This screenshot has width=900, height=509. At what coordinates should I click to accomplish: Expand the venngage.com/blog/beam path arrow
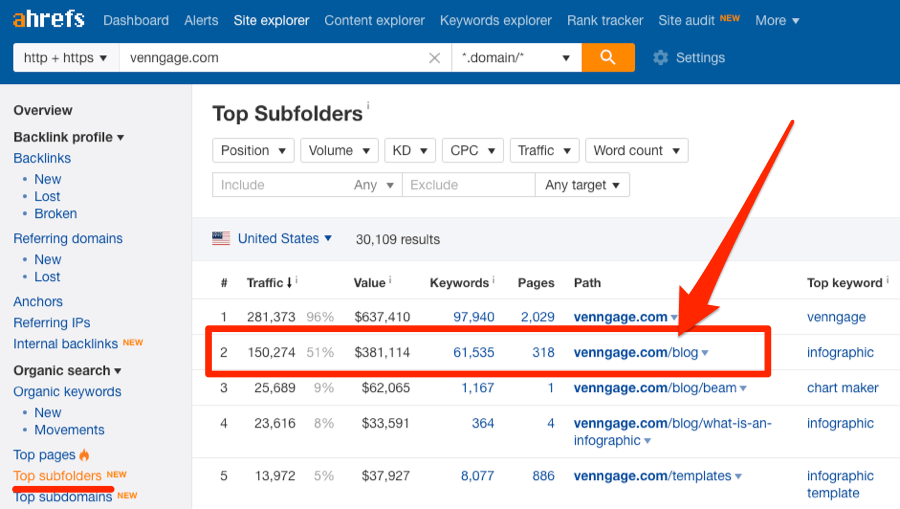(x=743, y=388)
